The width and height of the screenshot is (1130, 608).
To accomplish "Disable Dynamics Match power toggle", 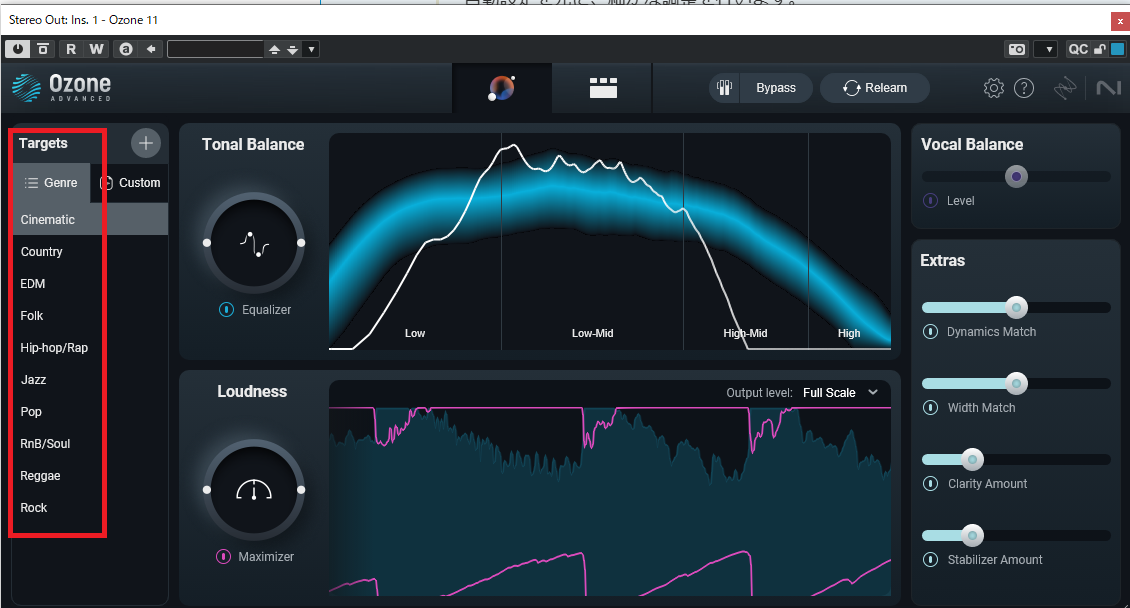I will pyautogui.click(x=930, y=332).
